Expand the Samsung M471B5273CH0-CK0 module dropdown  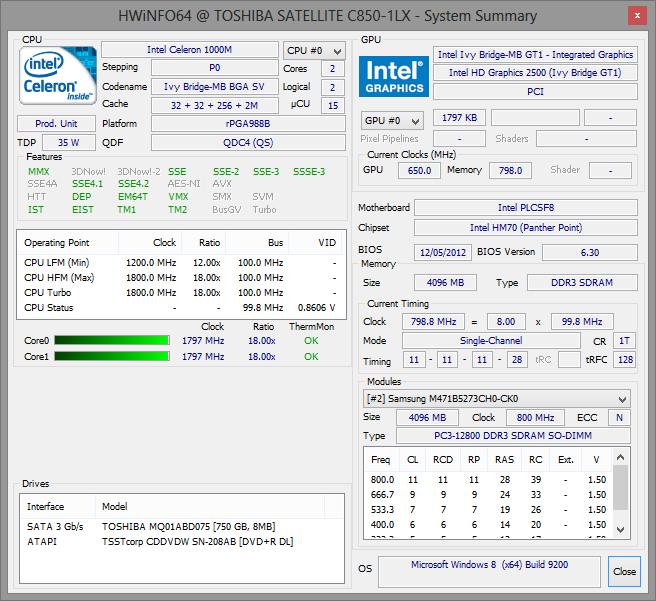pos(497,399)
